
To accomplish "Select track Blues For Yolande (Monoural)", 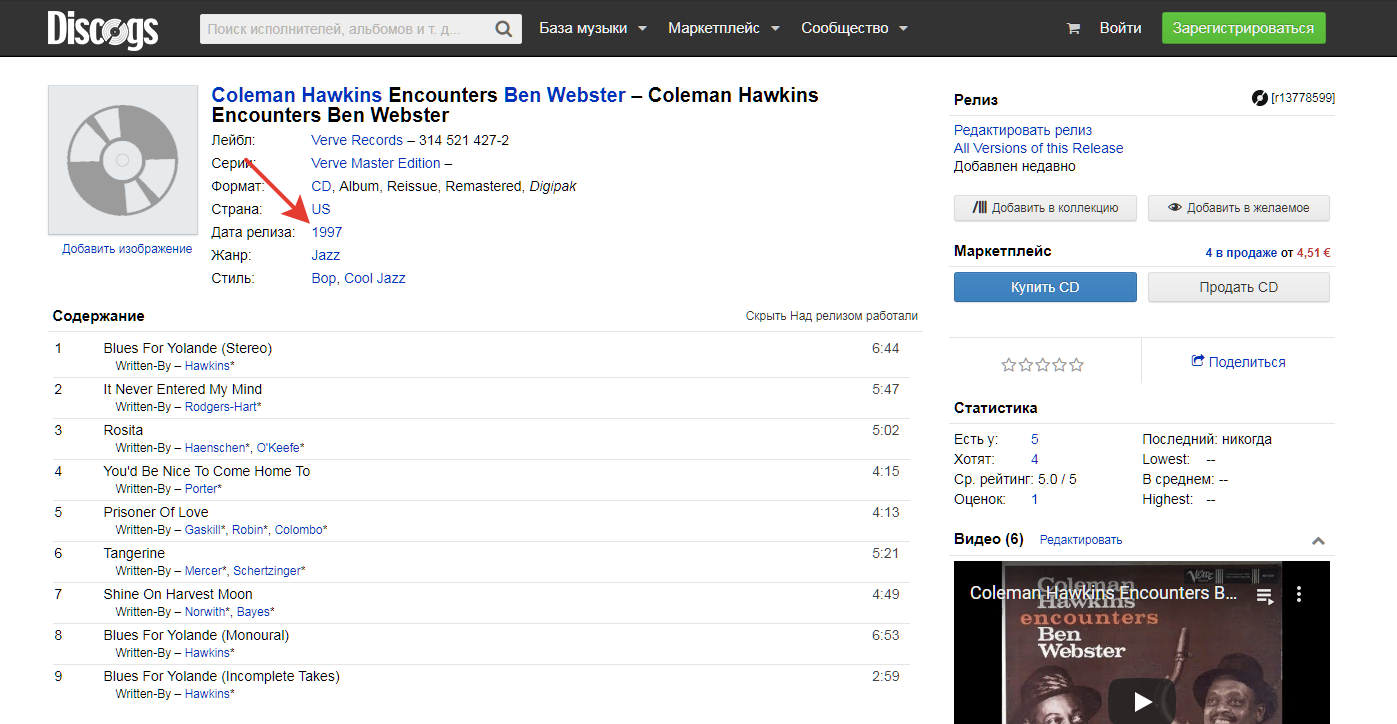I will click(196, 635).
